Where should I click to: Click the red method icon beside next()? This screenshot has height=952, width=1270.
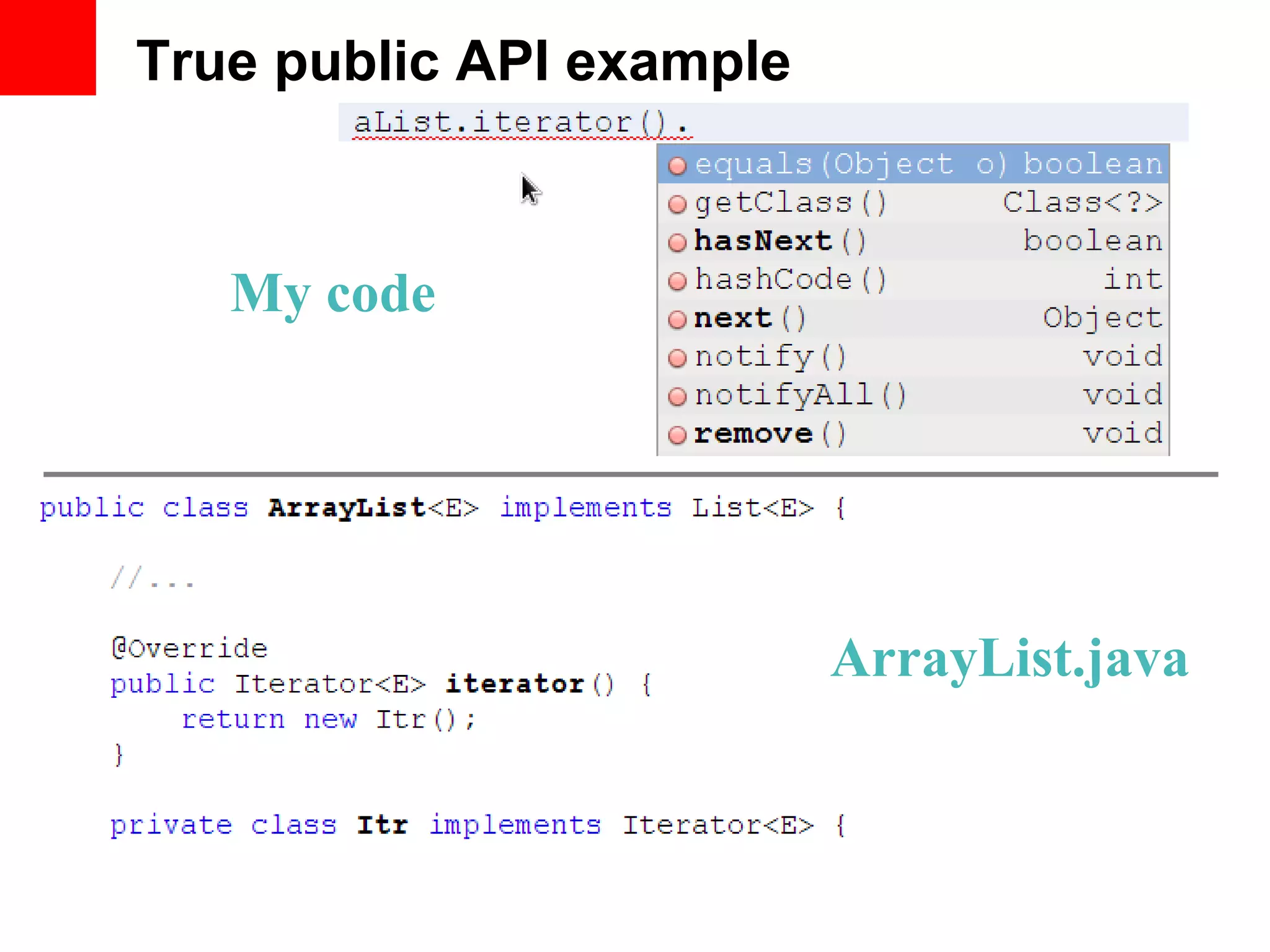point(677,320)
